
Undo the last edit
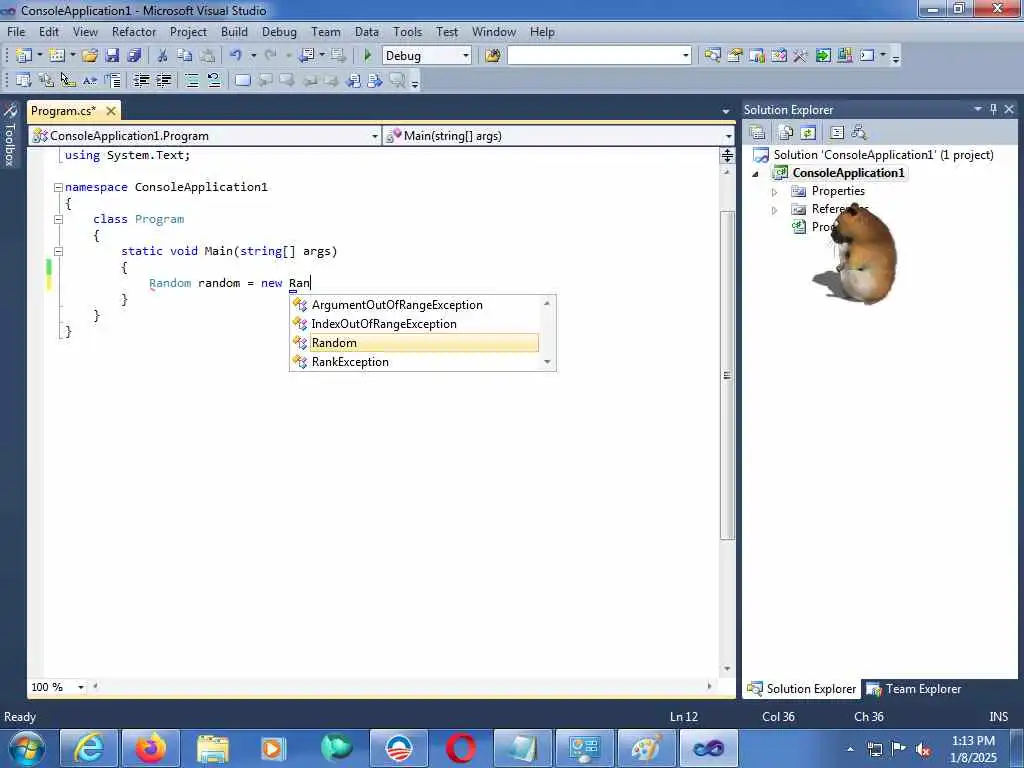tap(236, 56)
